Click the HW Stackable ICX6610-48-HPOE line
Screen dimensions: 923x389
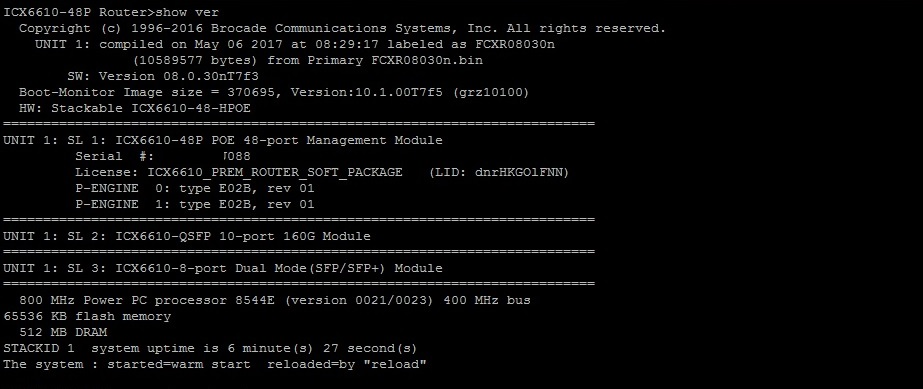pos(135,108)
